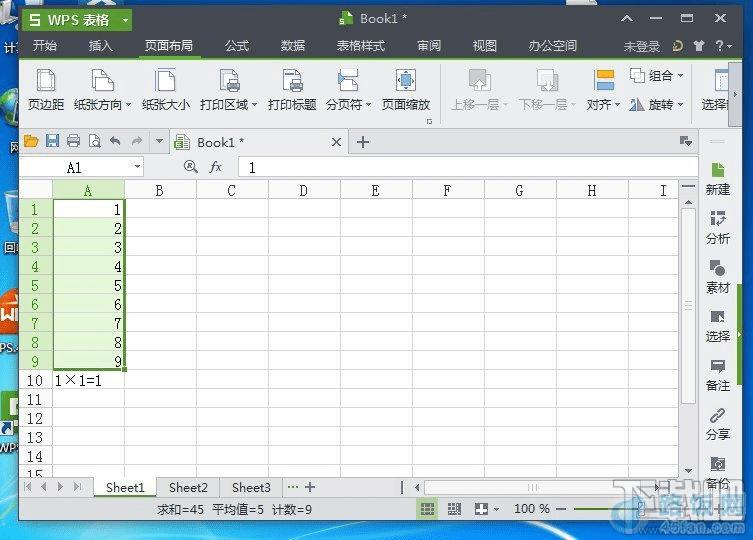753x540 pixels.
Task: Click the fx insert function icon
Action: (216, 167)
